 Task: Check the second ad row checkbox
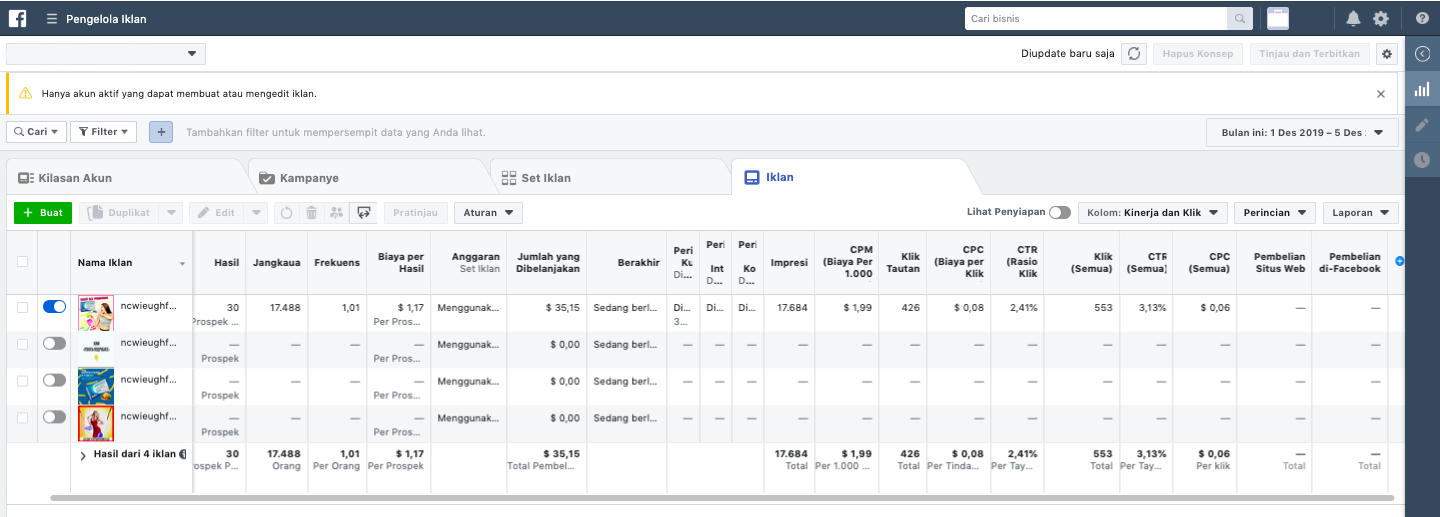pos(22,343)
